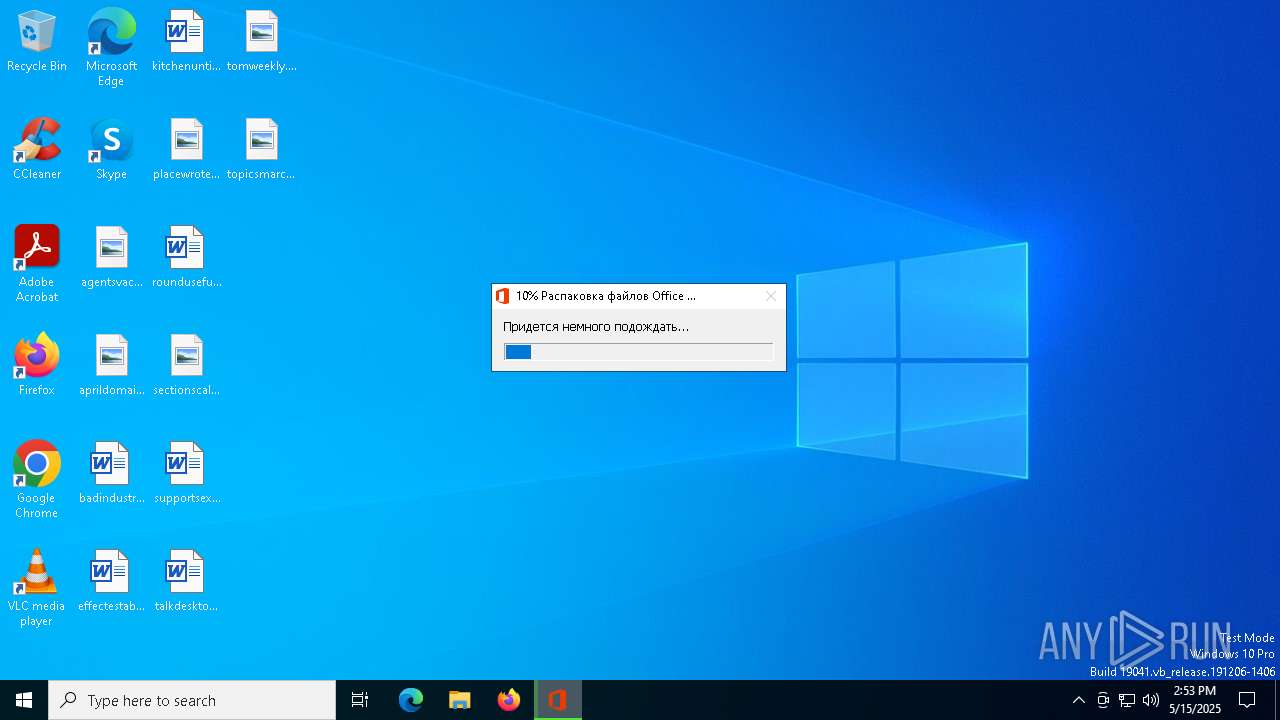Open the Windows Start menu
Viewport: 1280px width, 720px height.
point(24,700)
